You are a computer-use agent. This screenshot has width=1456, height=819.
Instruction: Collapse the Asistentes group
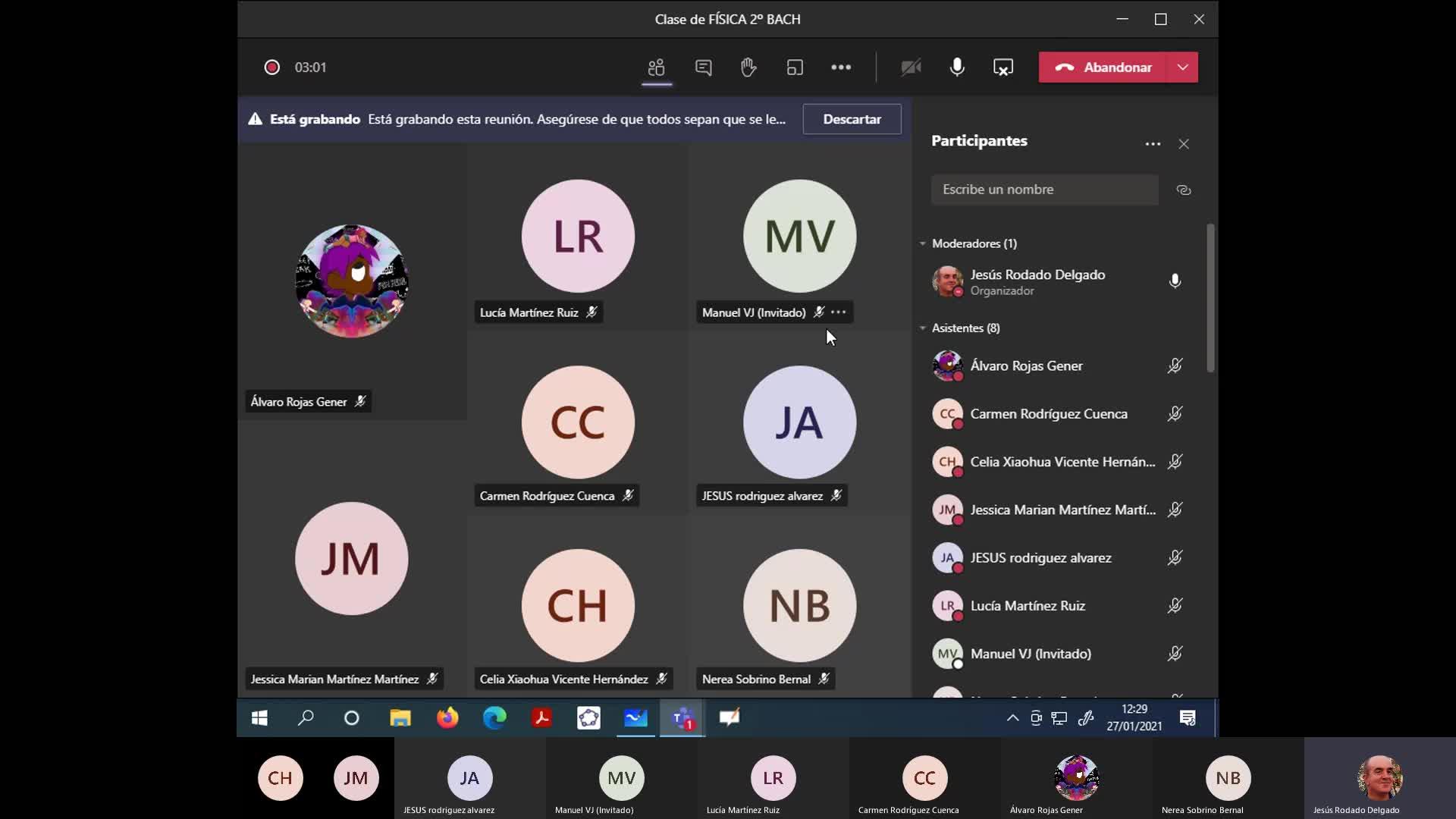pos(923,328)
